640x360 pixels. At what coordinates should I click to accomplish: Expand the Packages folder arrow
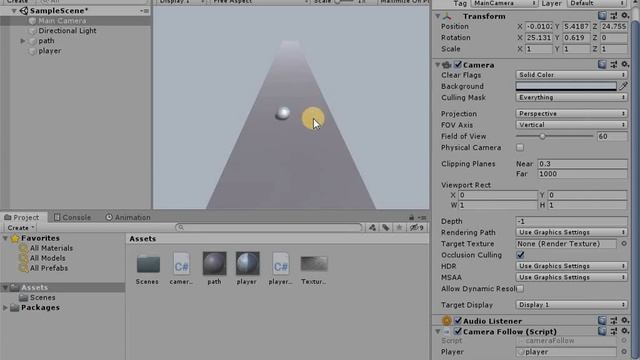tap(5, 308)
